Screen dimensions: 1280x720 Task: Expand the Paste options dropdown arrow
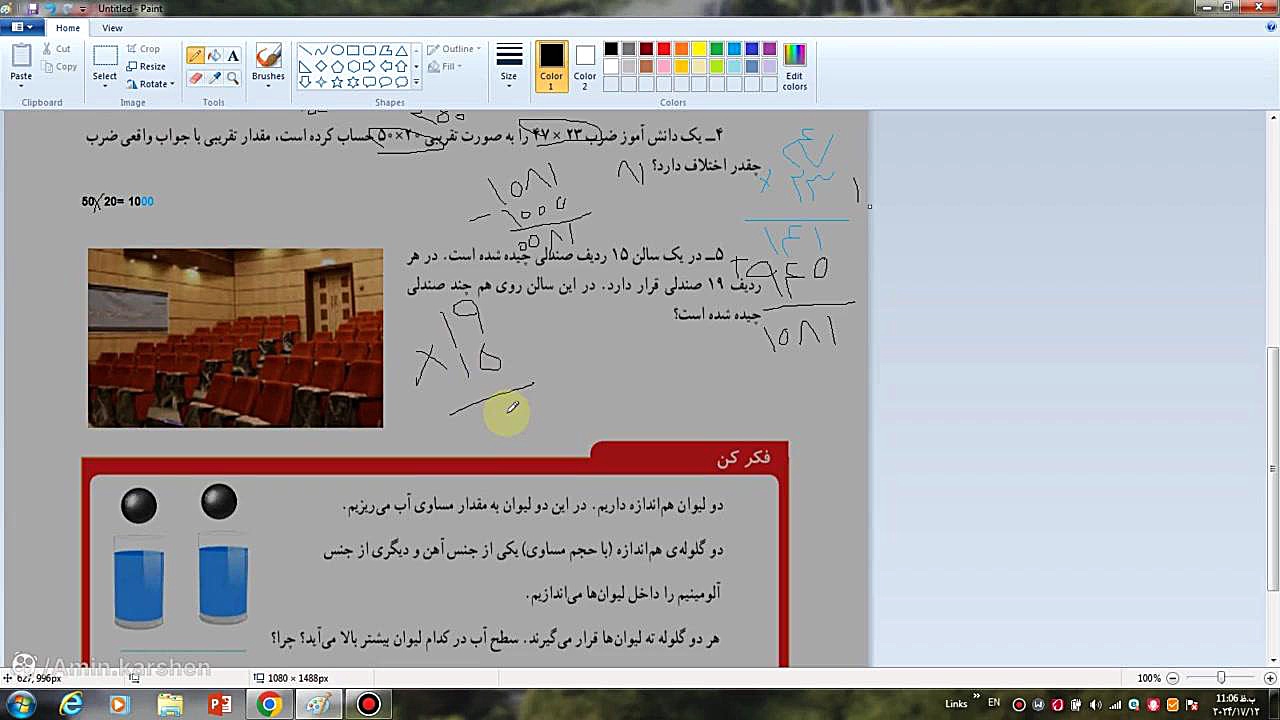tap(21, 88)
